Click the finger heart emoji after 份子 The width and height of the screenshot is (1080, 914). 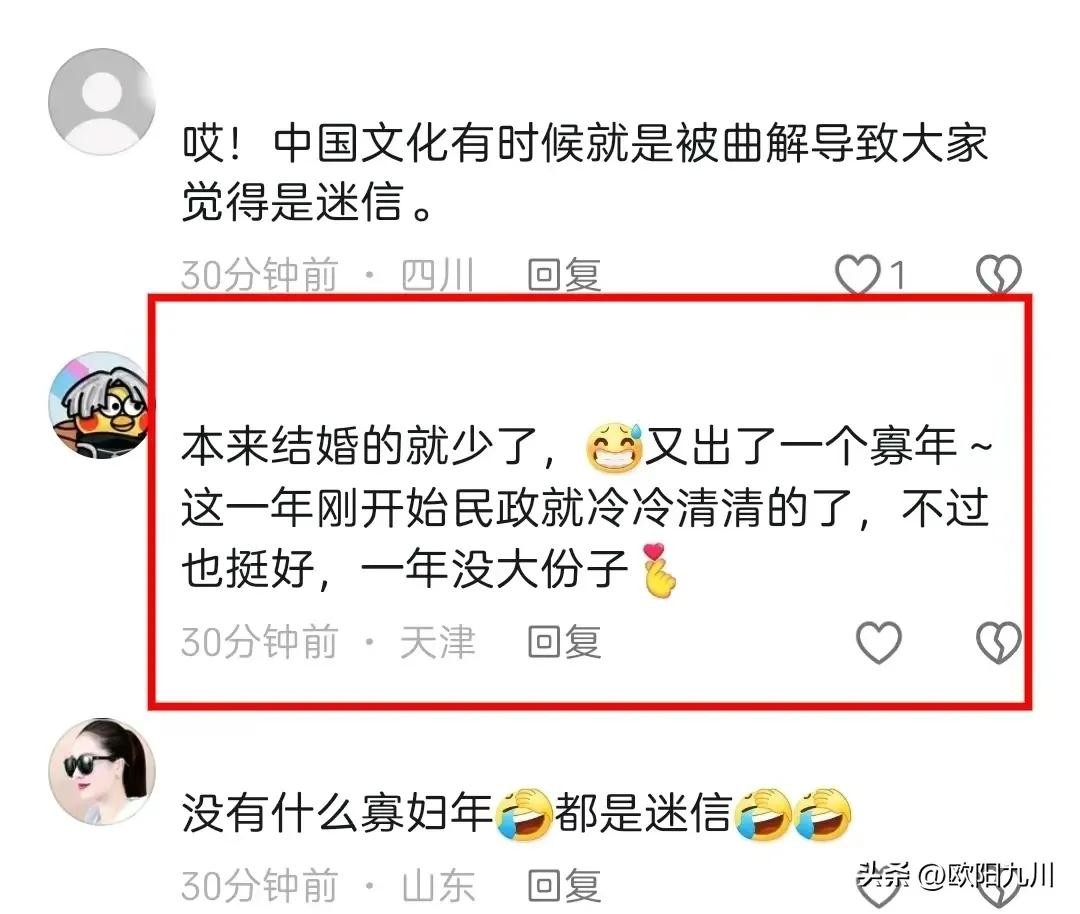point(658,570)
